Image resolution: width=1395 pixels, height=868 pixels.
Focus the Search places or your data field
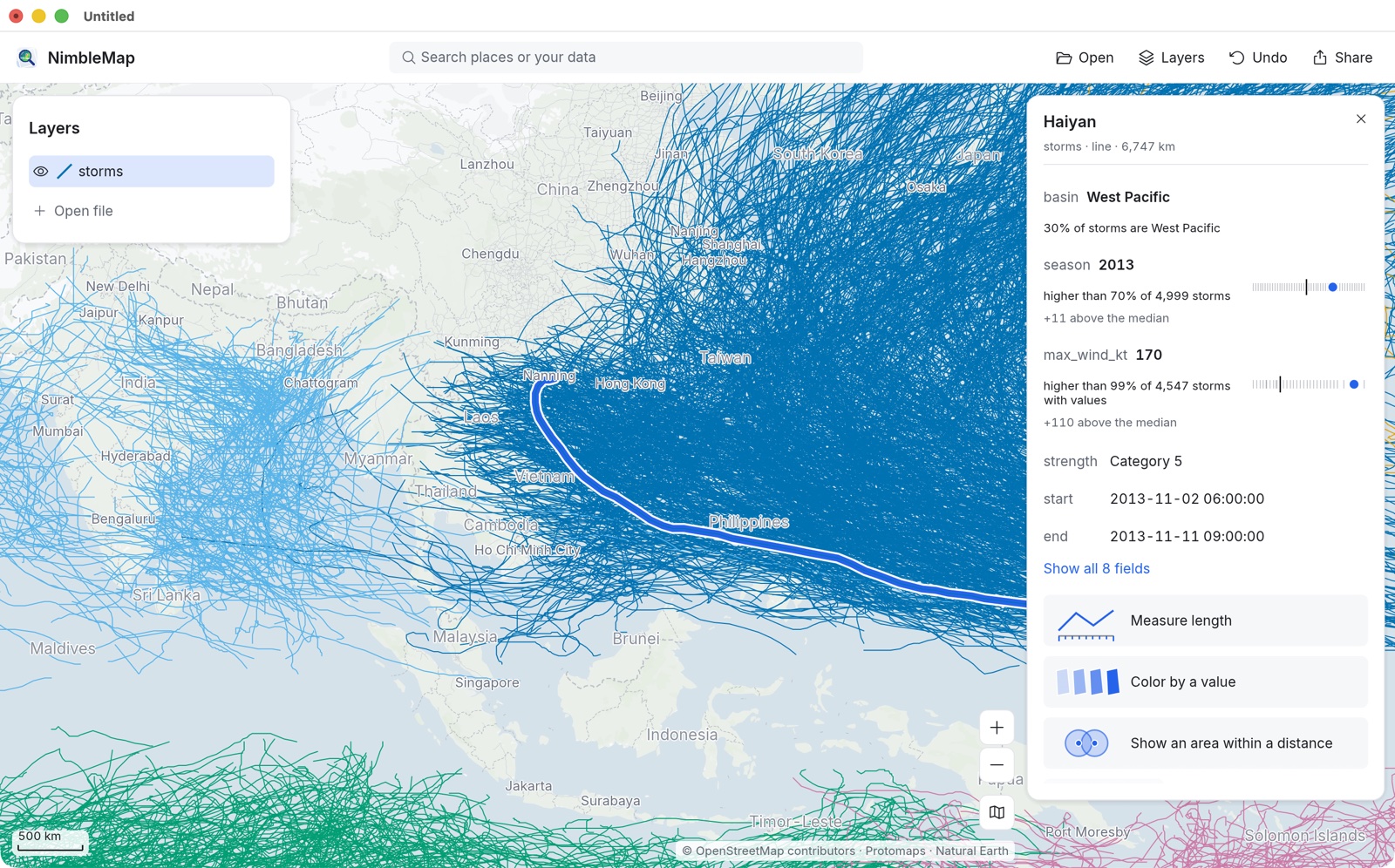pyautogui.click(x=626, y=58)
